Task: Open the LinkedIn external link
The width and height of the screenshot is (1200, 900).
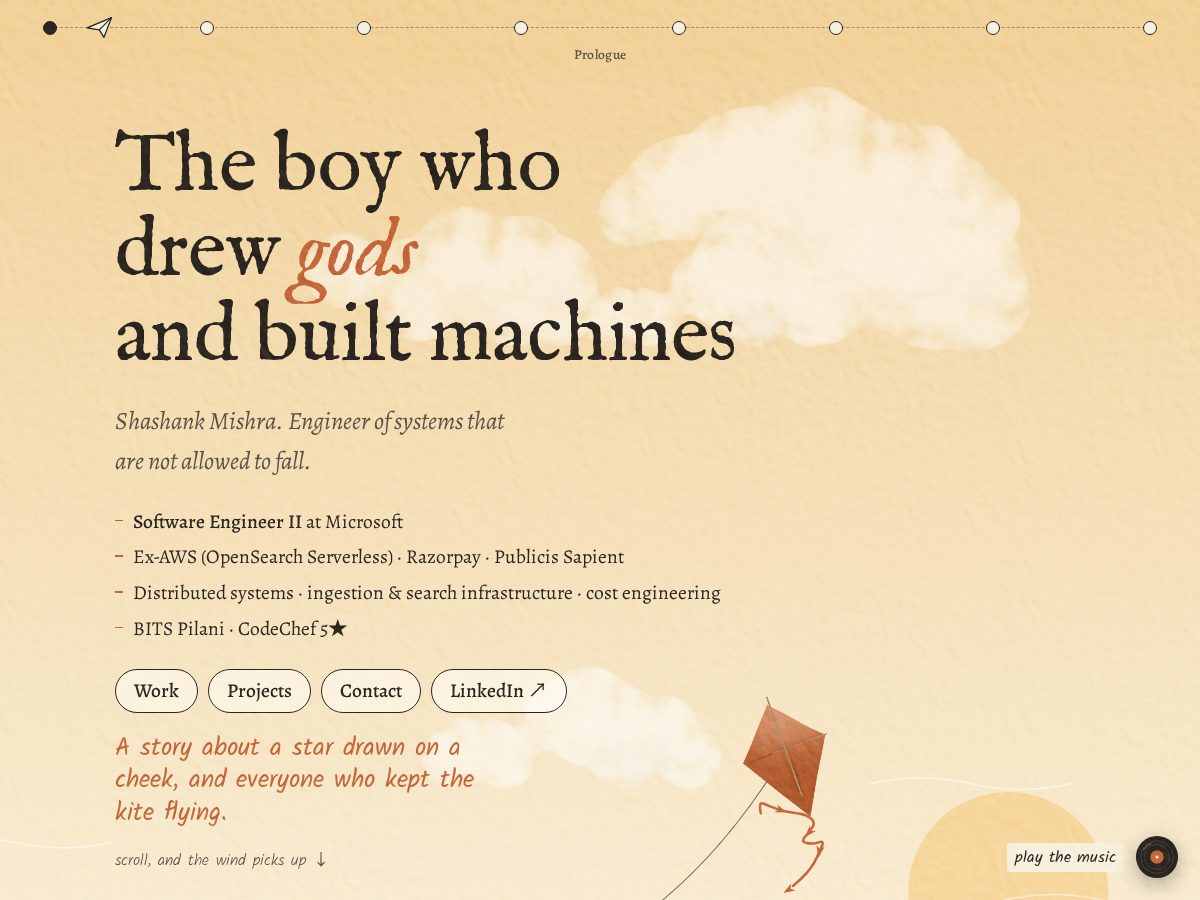Action: point(499,691)
